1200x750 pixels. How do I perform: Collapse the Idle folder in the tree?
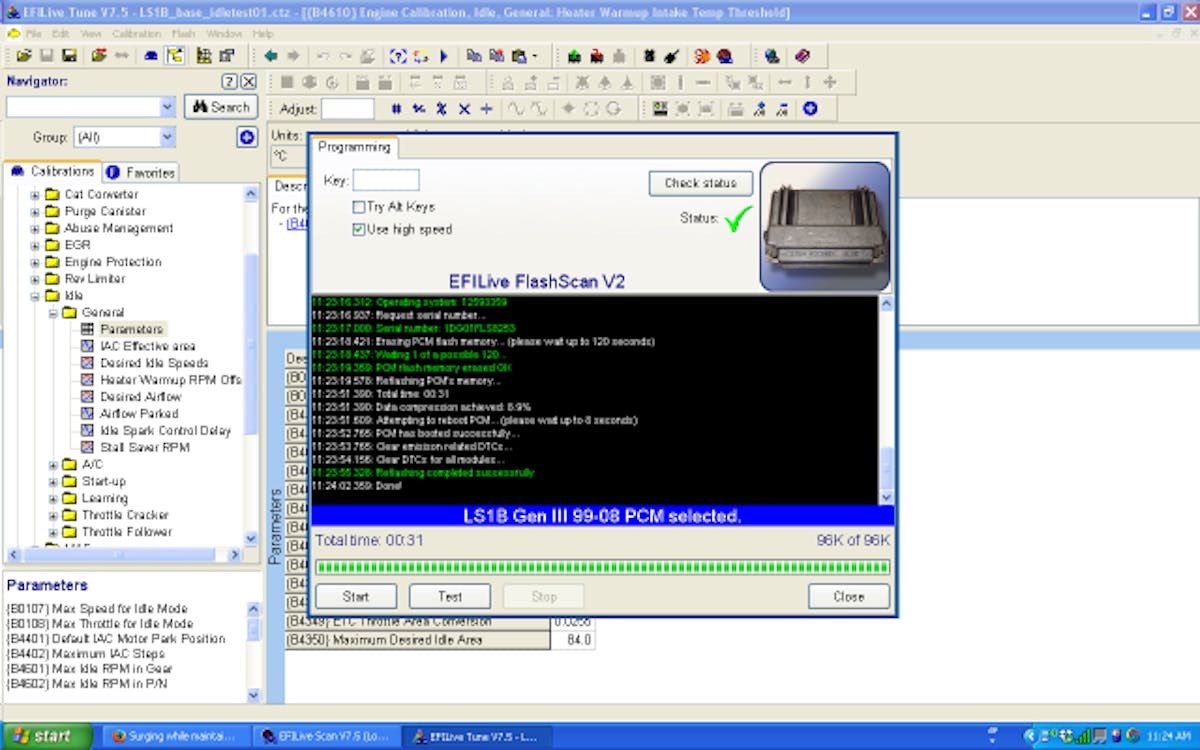34,295
